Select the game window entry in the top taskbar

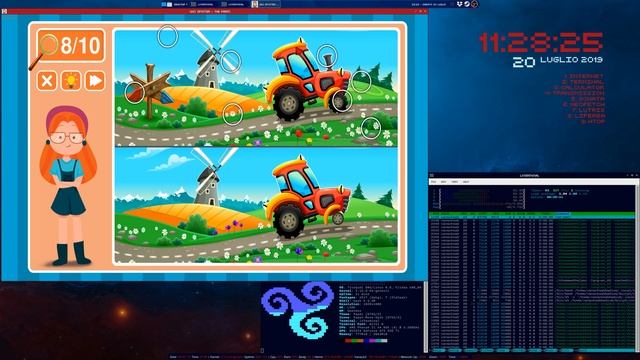[x=265, y=4]
